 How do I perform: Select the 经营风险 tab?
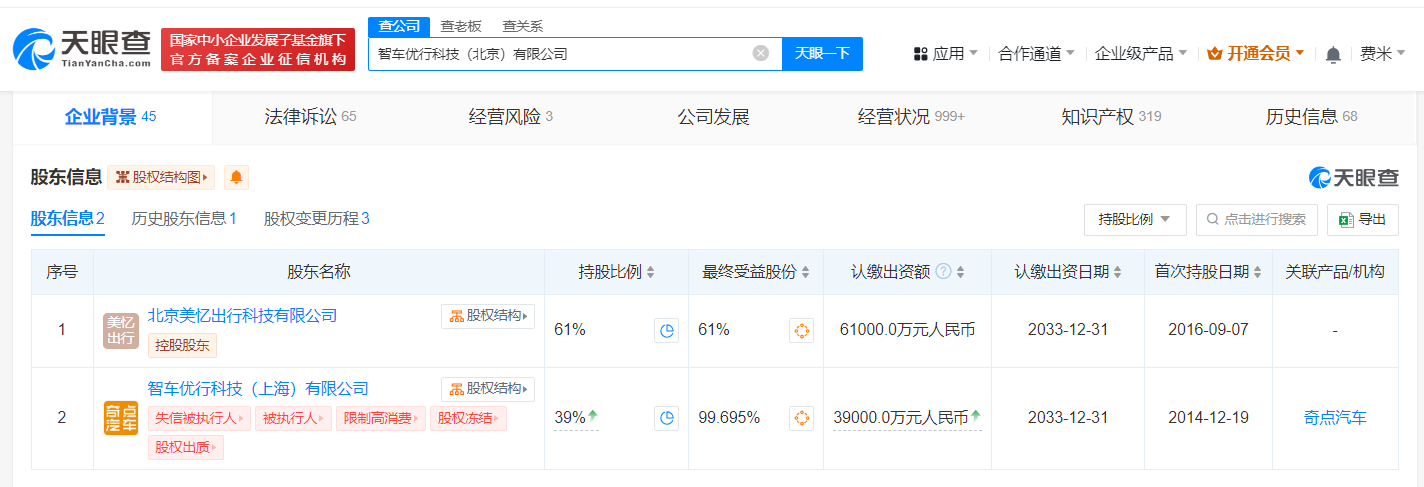click(510, 117)
